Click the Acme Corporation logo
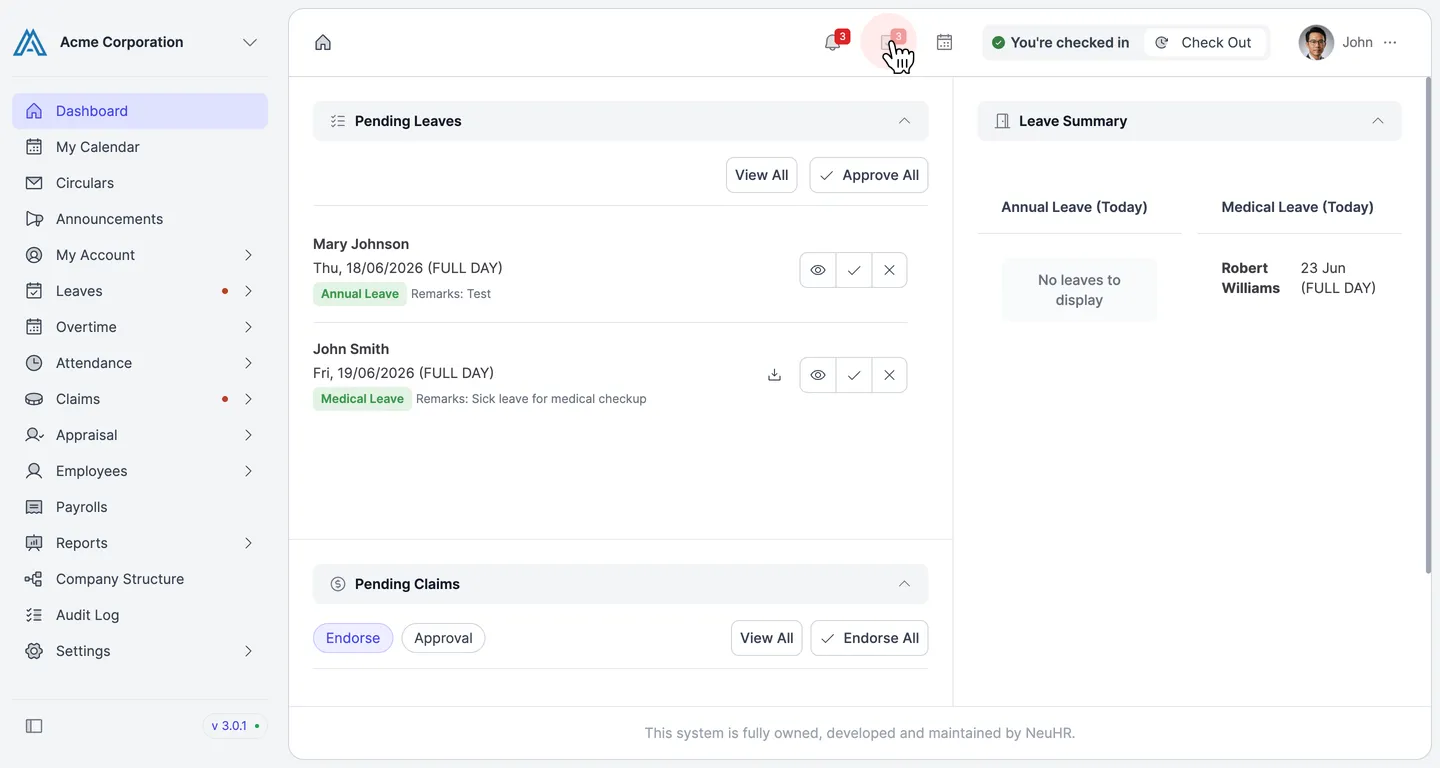The width and height of the screenshot is (1440, 768). 30,42
